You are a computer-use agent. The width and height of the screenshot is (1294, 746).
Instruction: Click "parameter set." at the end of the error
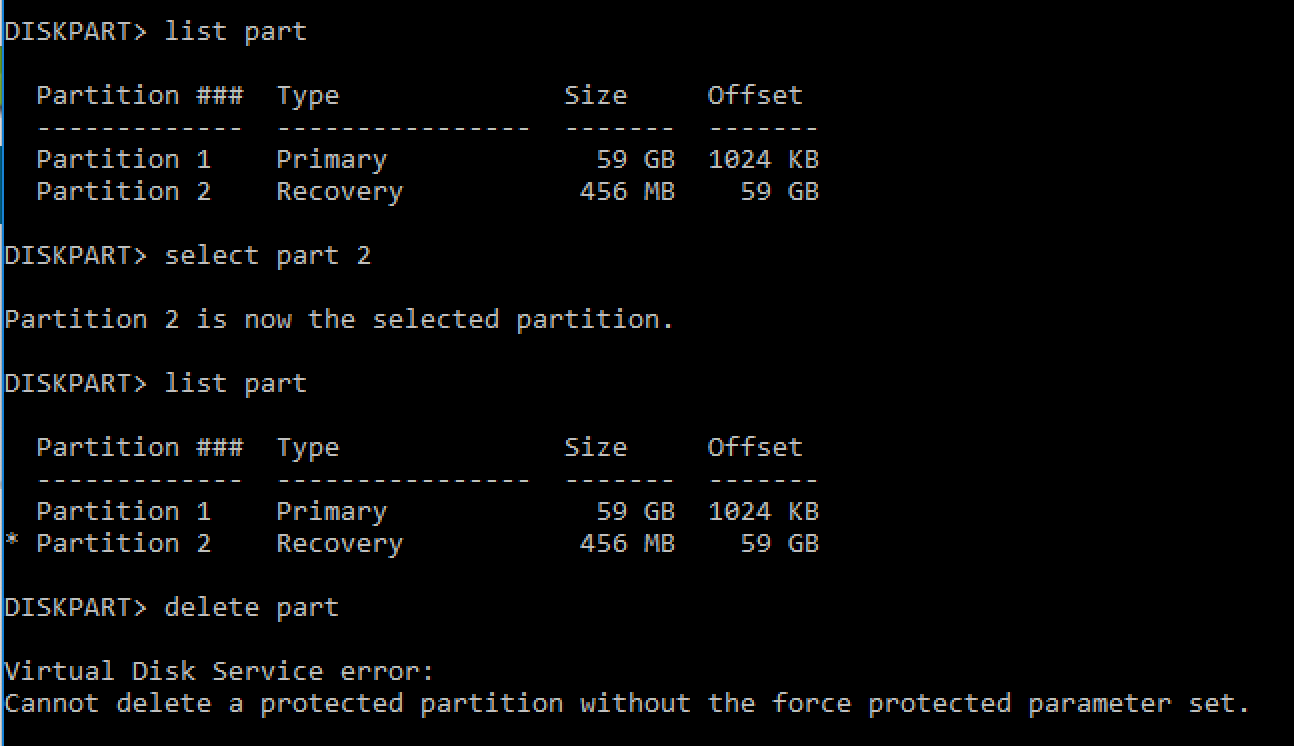1139,704
